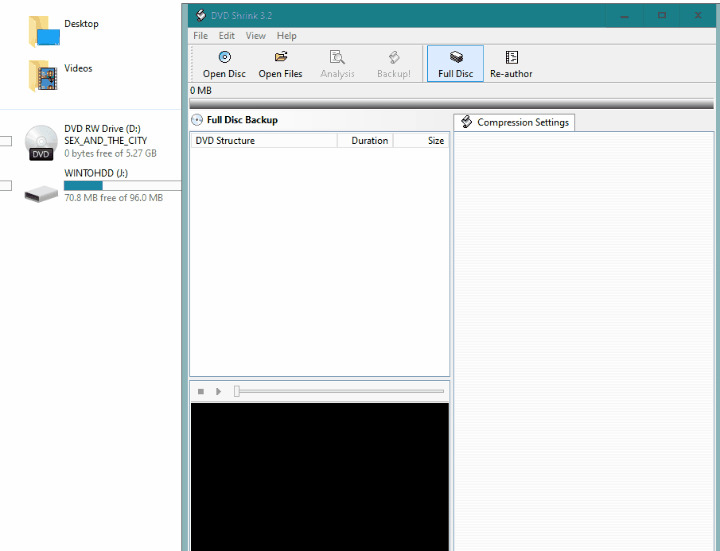The height and width of the screenshot is (551, 720).
Task: Click the DVD Structure column header
Action: pos(225,141)
